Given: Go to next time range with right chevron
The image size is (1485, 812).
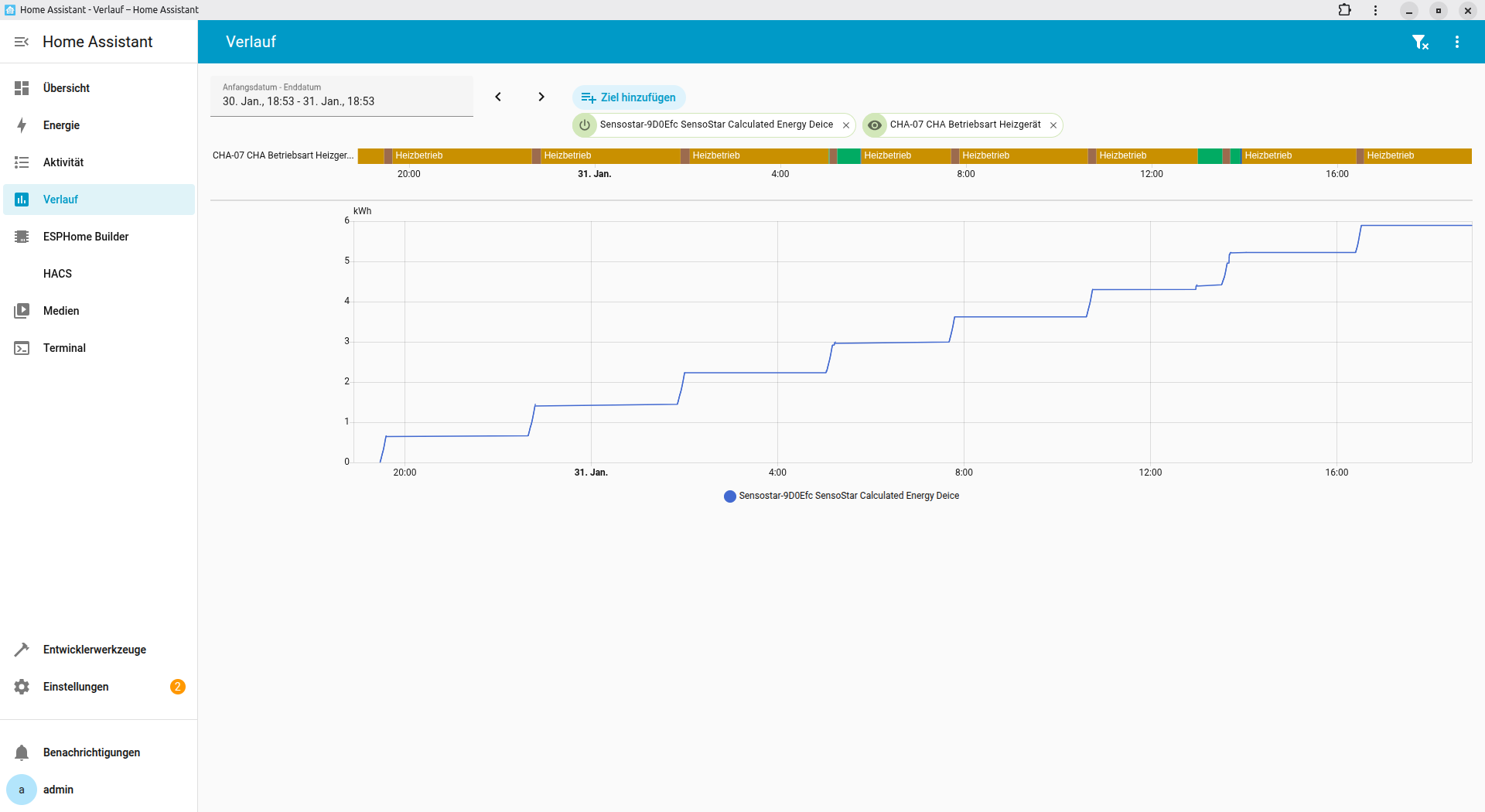Looking at the screenshot, I should 541,97.
